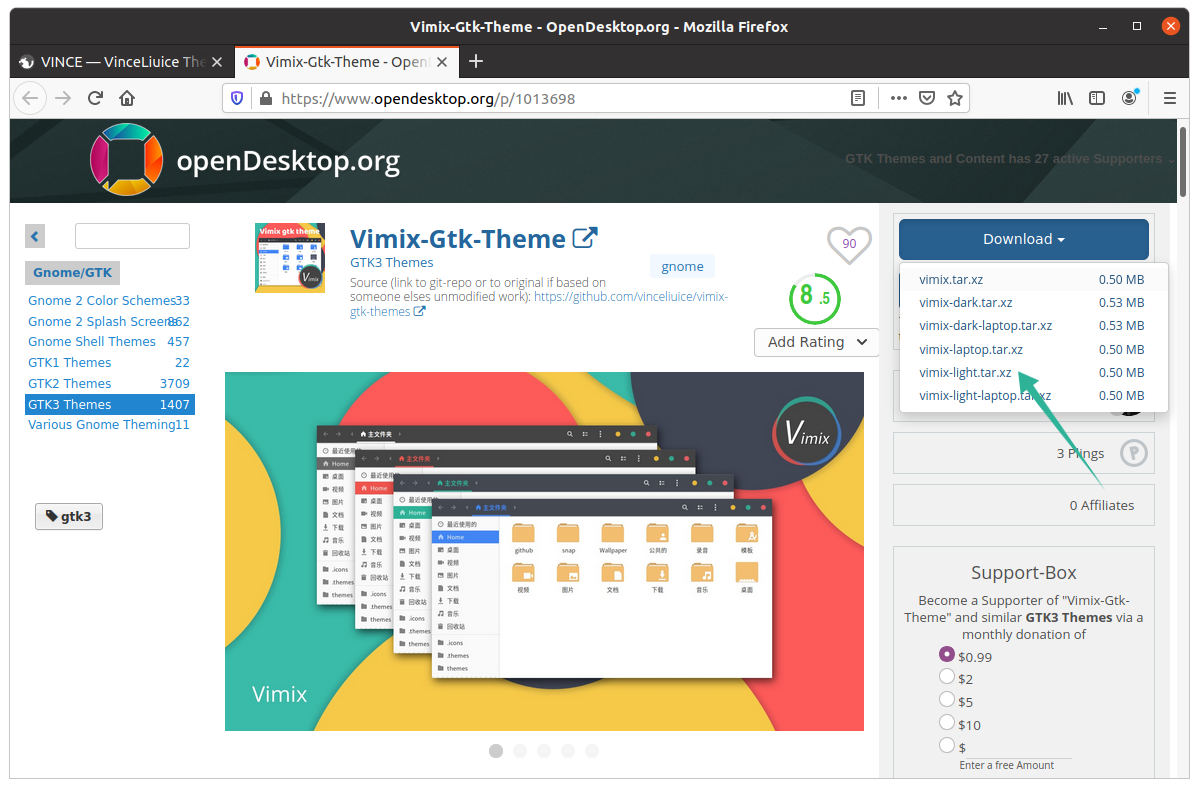Open the GTK3 Themes link under title
The height and width of the screenshot is (788, 1199).
pos(392,263)
